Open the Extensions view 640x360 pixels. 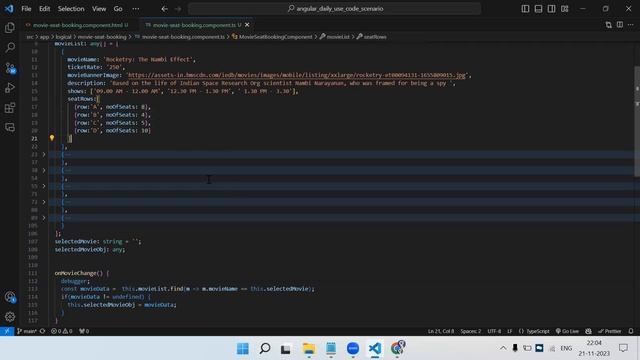(10, 108)
